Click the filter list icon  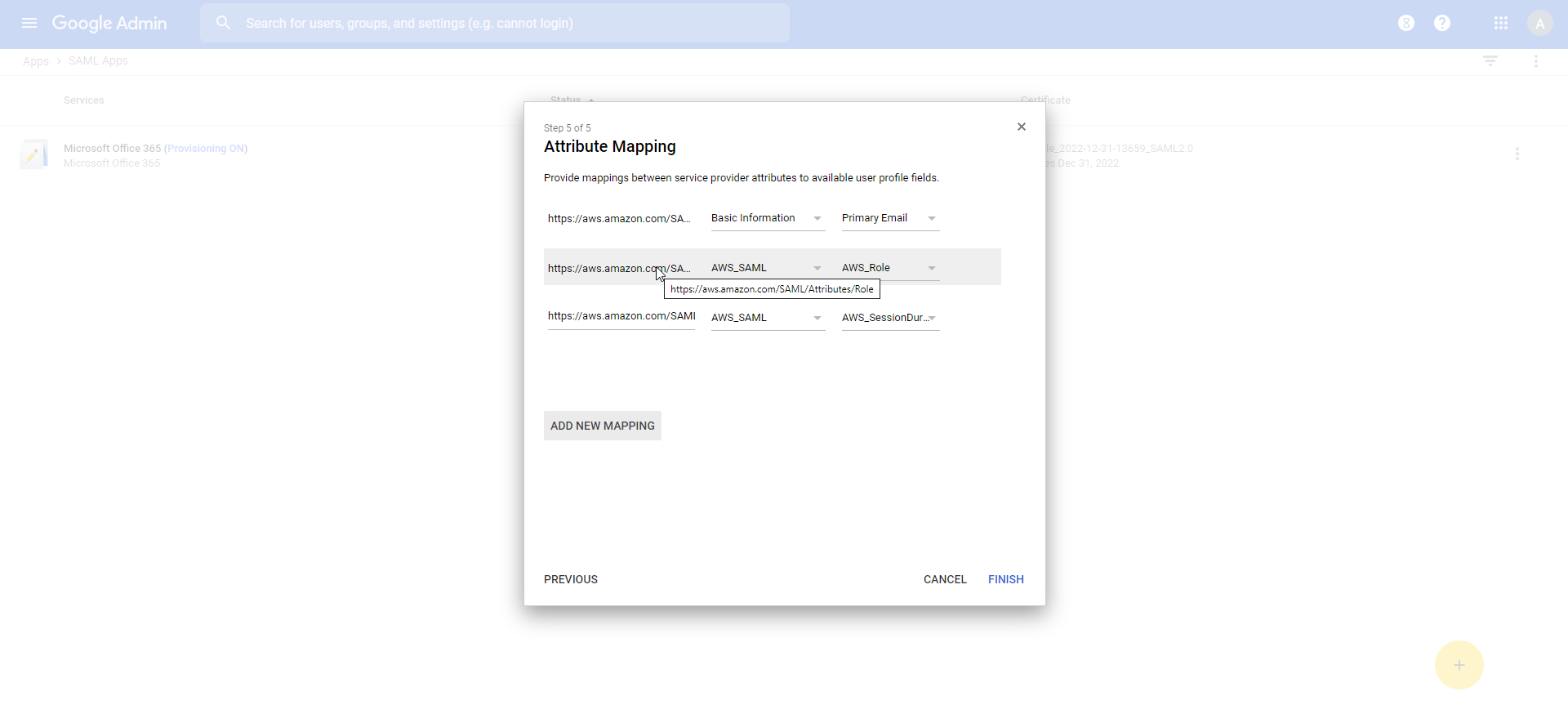(1490, 61)
